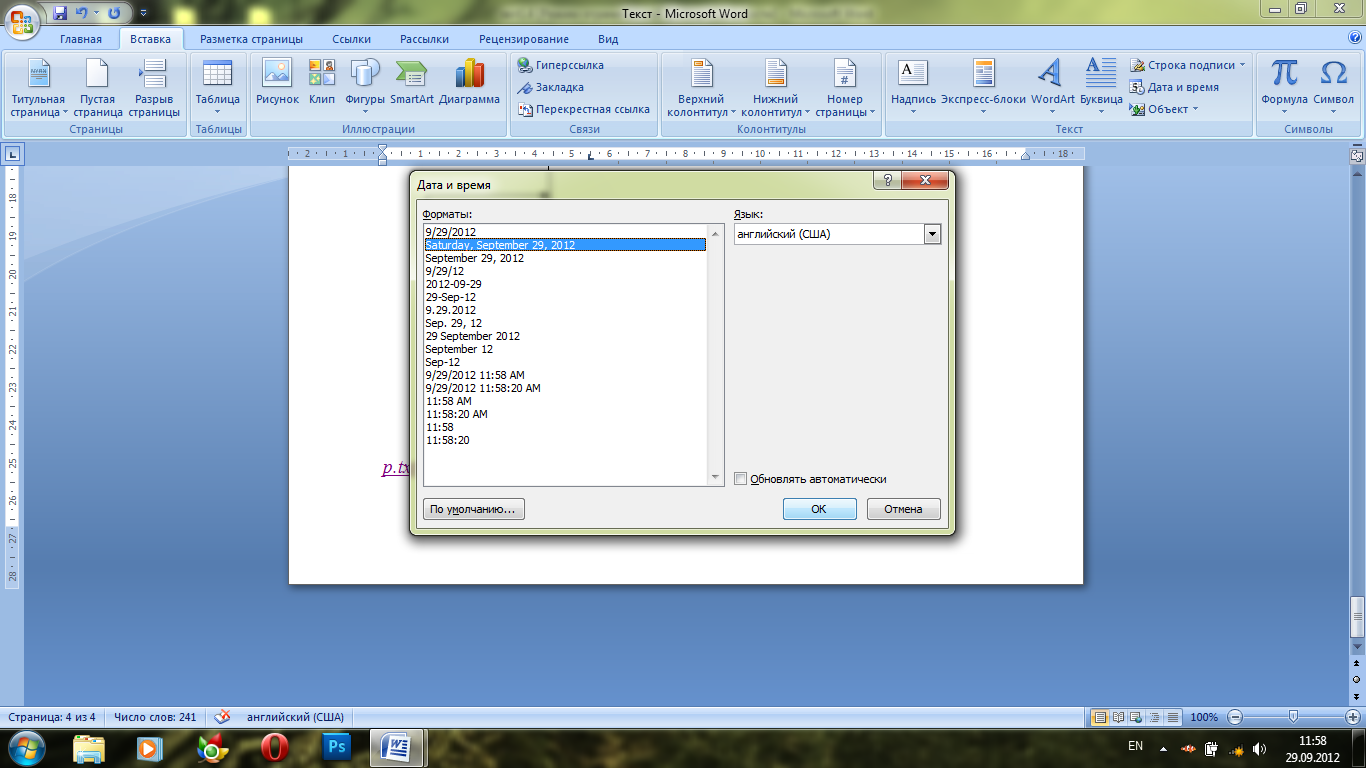This screenshot has width=1366, height=768.
Task: Insert a bookmark (Закладка)
Action: point(551,87)
